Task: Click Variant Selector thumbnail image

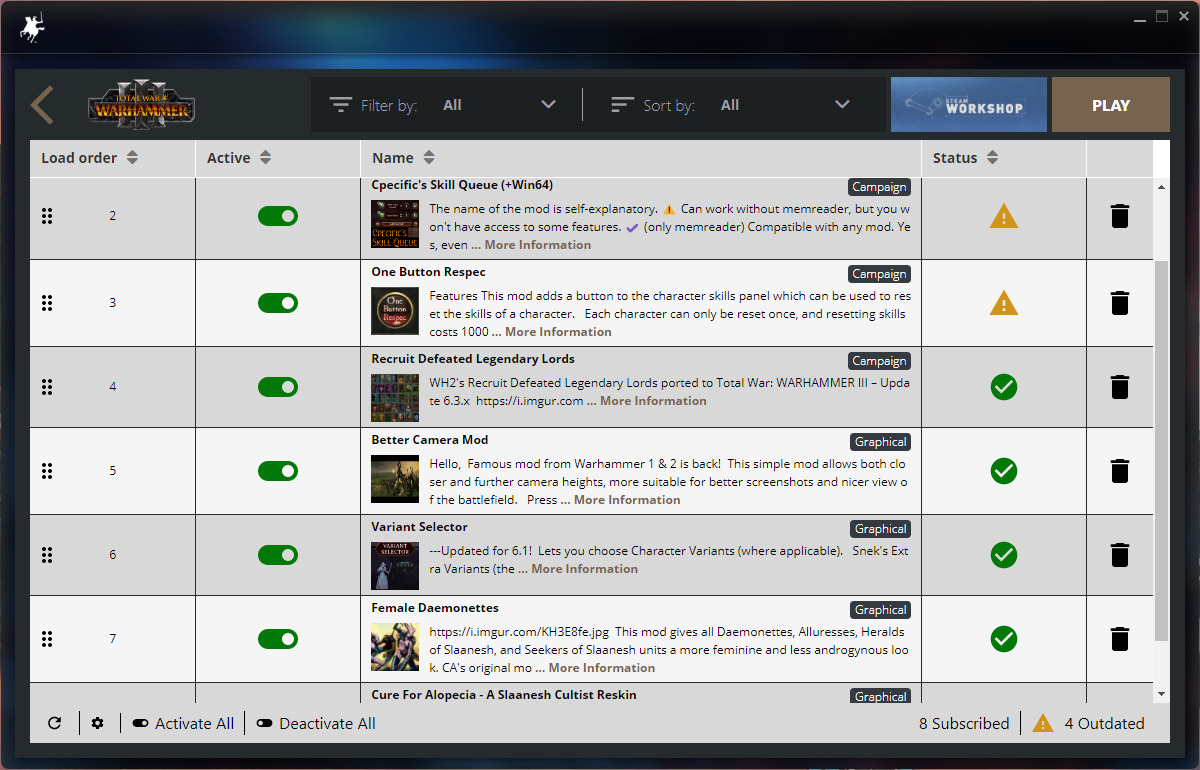Action: pyautogui.click(x=395, y=566)
